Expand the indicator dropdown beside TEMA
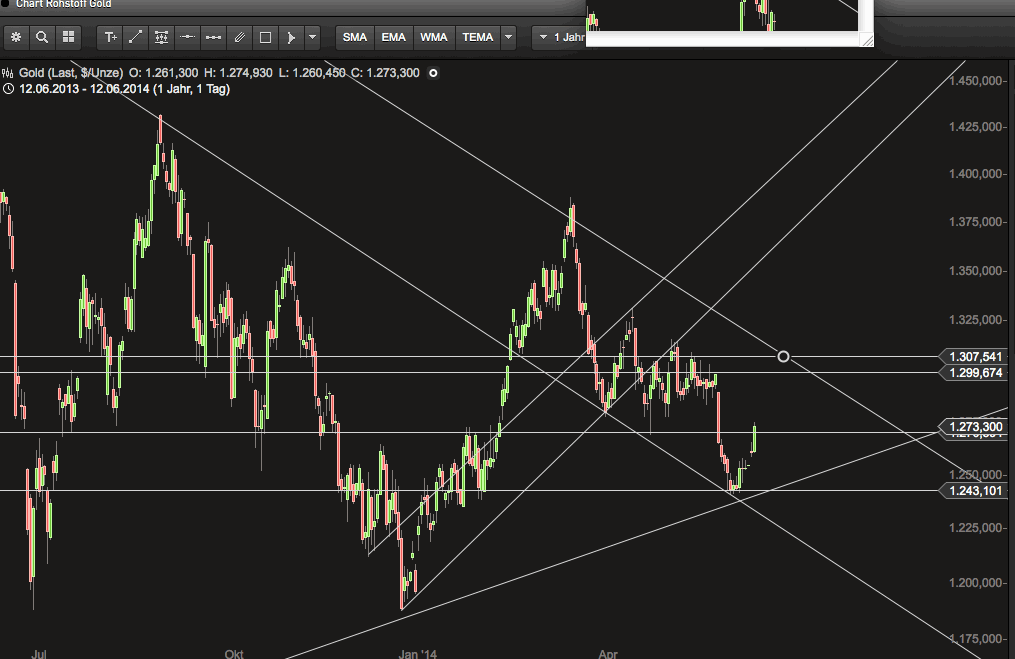Screen dimensions: 1015x659 tap(508, 37)
